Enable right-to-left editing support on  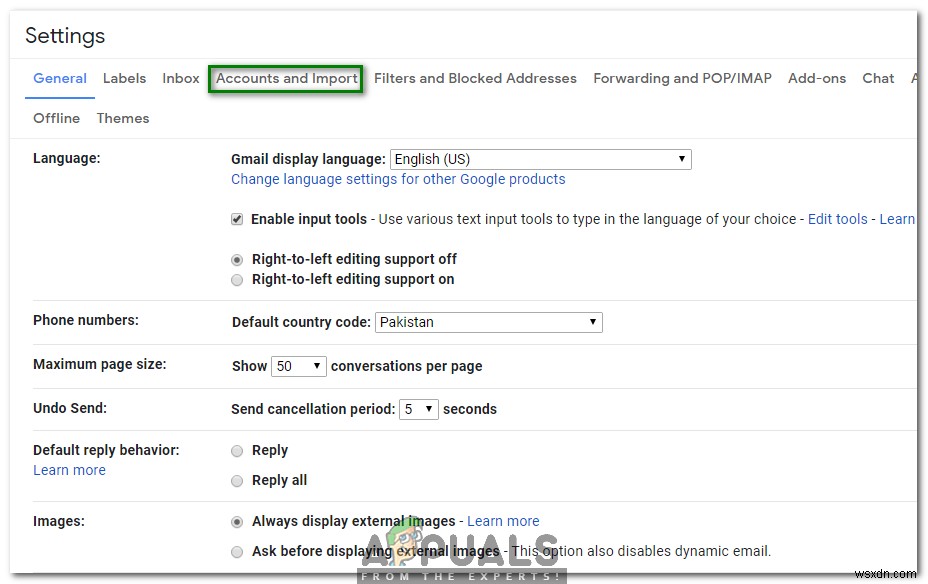237,280
